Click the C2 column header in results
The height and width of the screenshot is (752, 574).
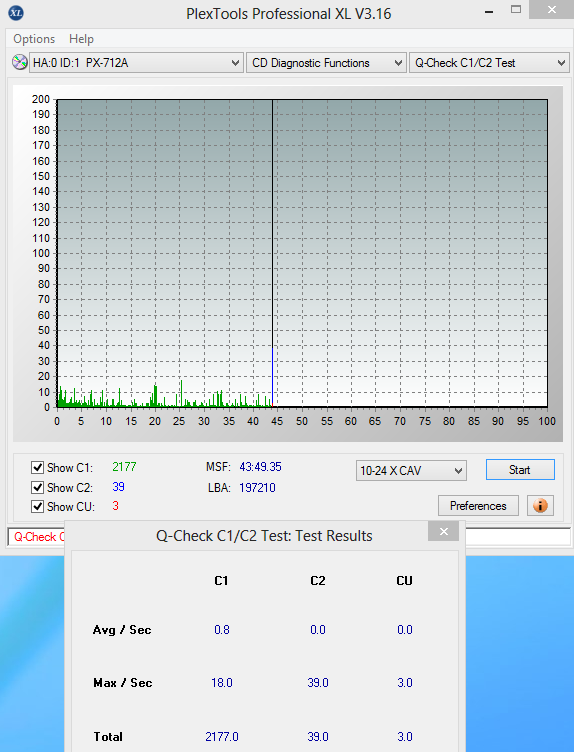[318, 581]
